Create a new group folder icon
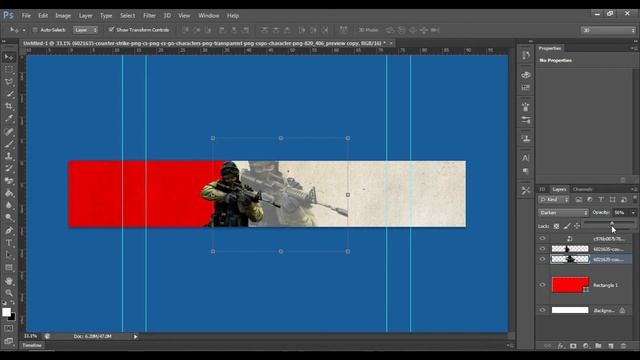This screenshot has height=360, width=640. pos(598,346)
